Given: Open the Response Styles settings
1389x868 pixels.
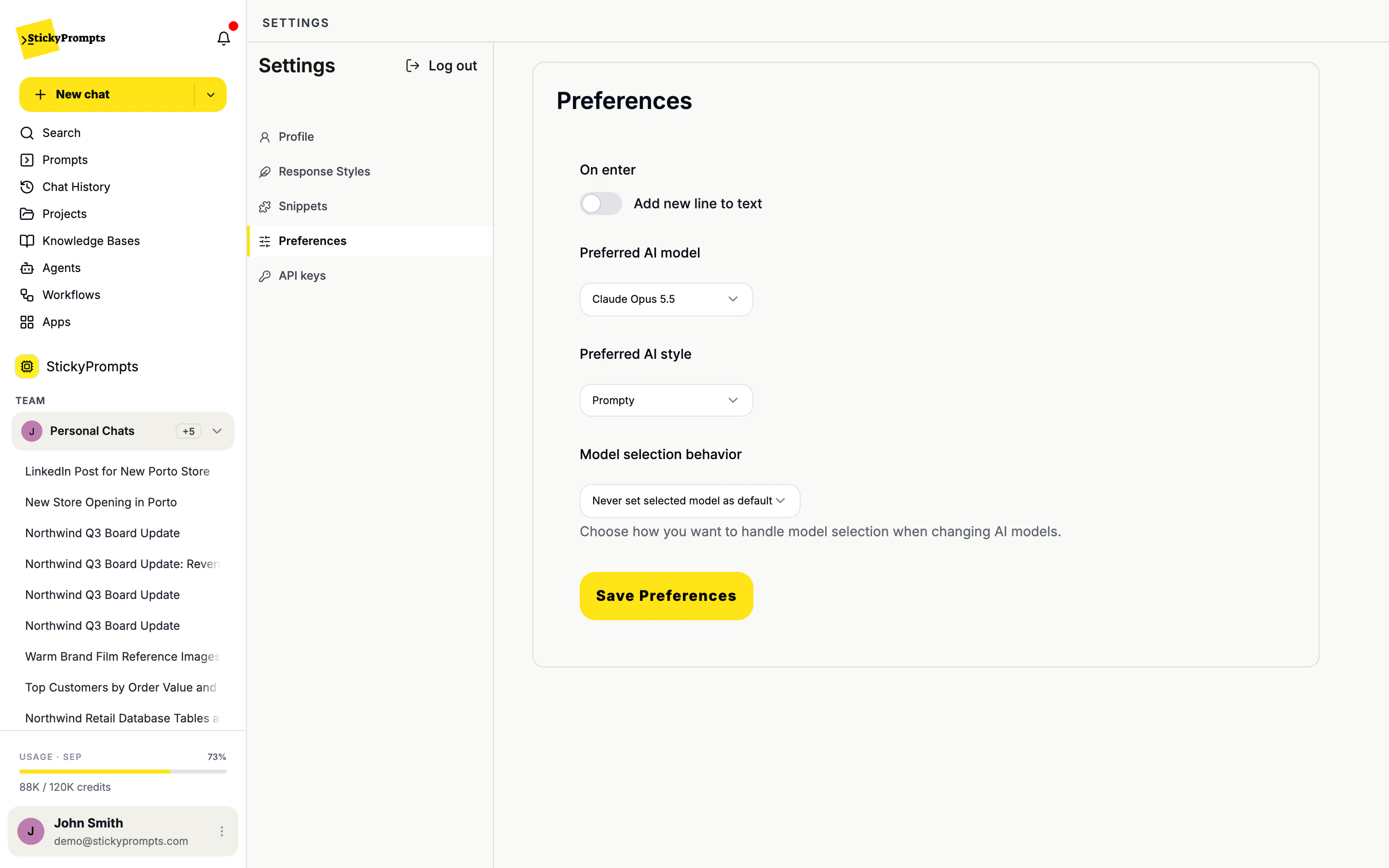Looking at the screenshot, I should [370, 172].
